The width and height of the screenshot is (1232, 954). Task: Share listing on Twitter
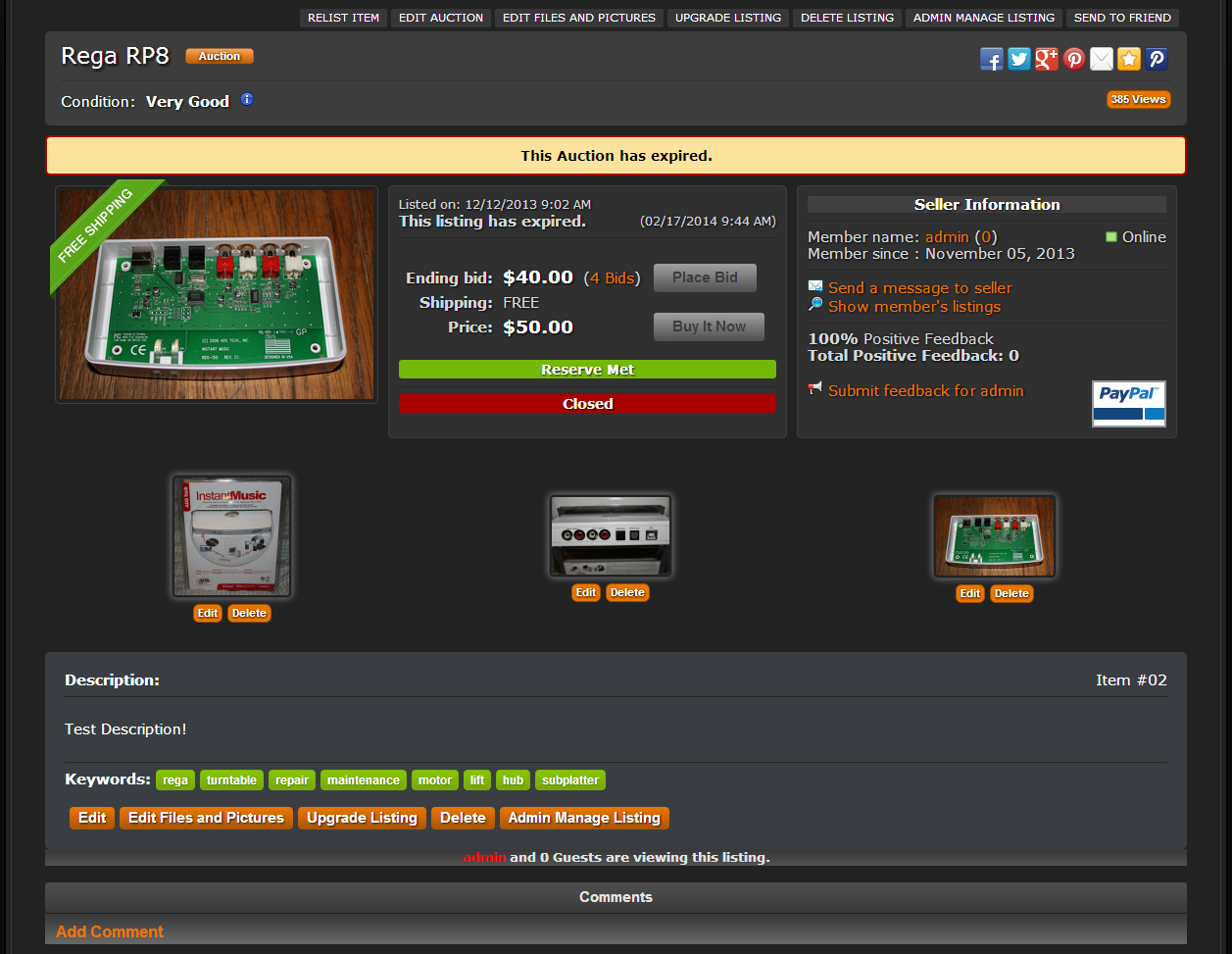click(1019, 59)
